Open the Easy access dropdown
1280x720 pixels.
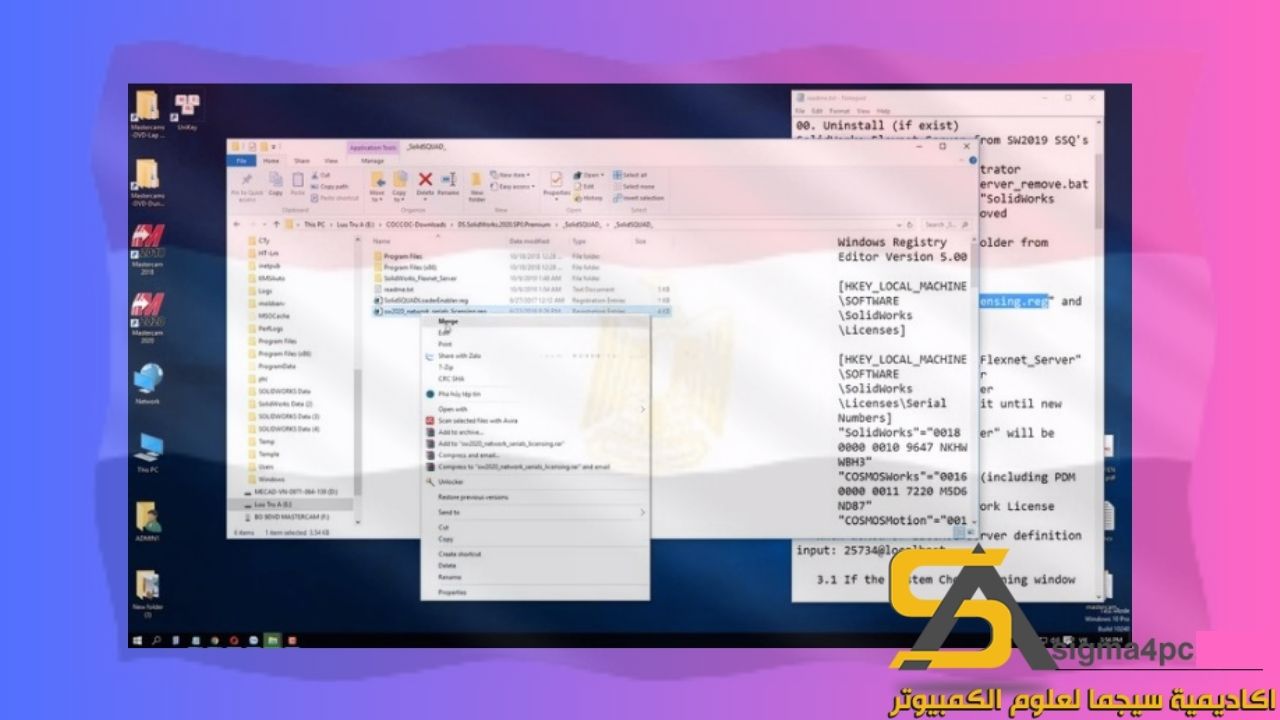(x=514, y=186)
